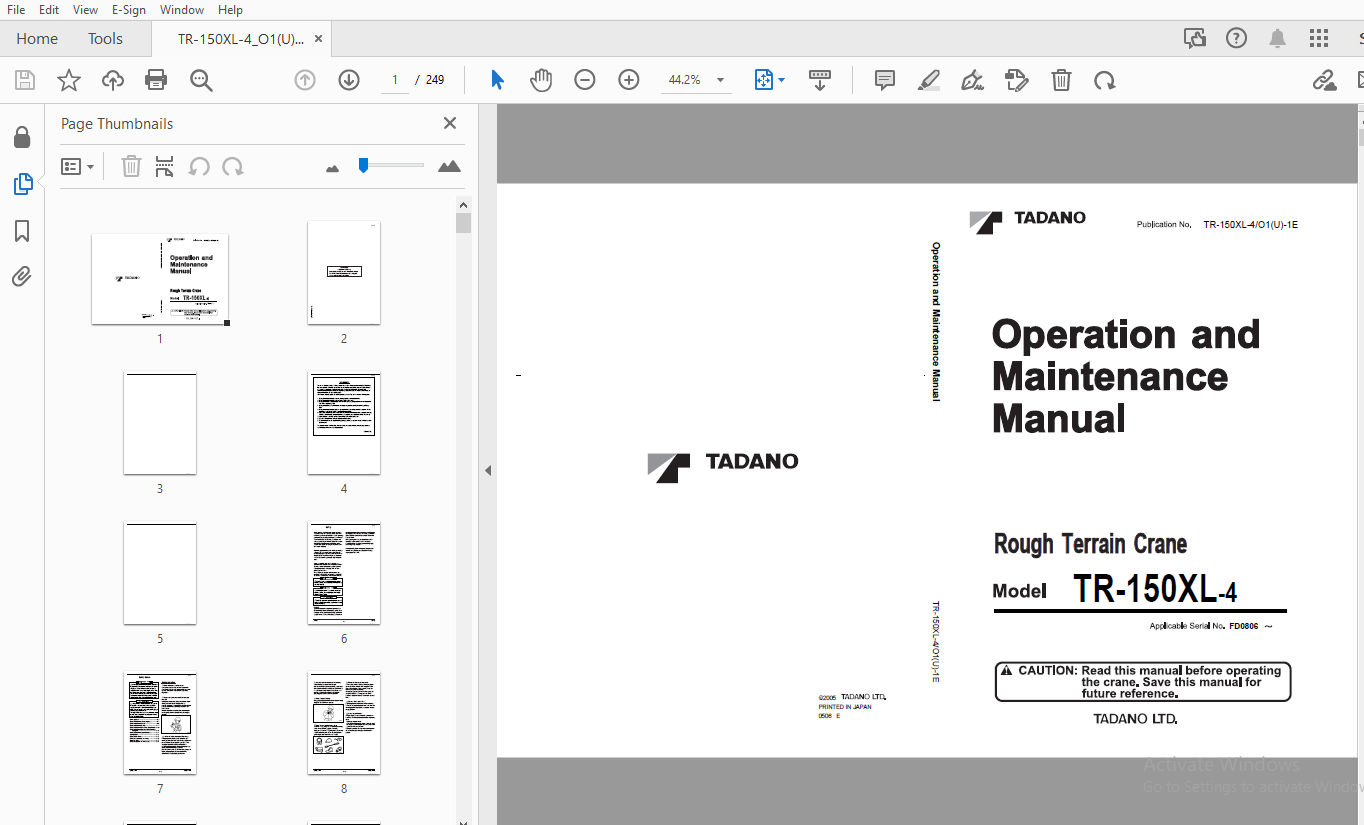This screenshot has height=825, width=1364.
Task: Click the share review chat icon
Action: point(1195,38)
